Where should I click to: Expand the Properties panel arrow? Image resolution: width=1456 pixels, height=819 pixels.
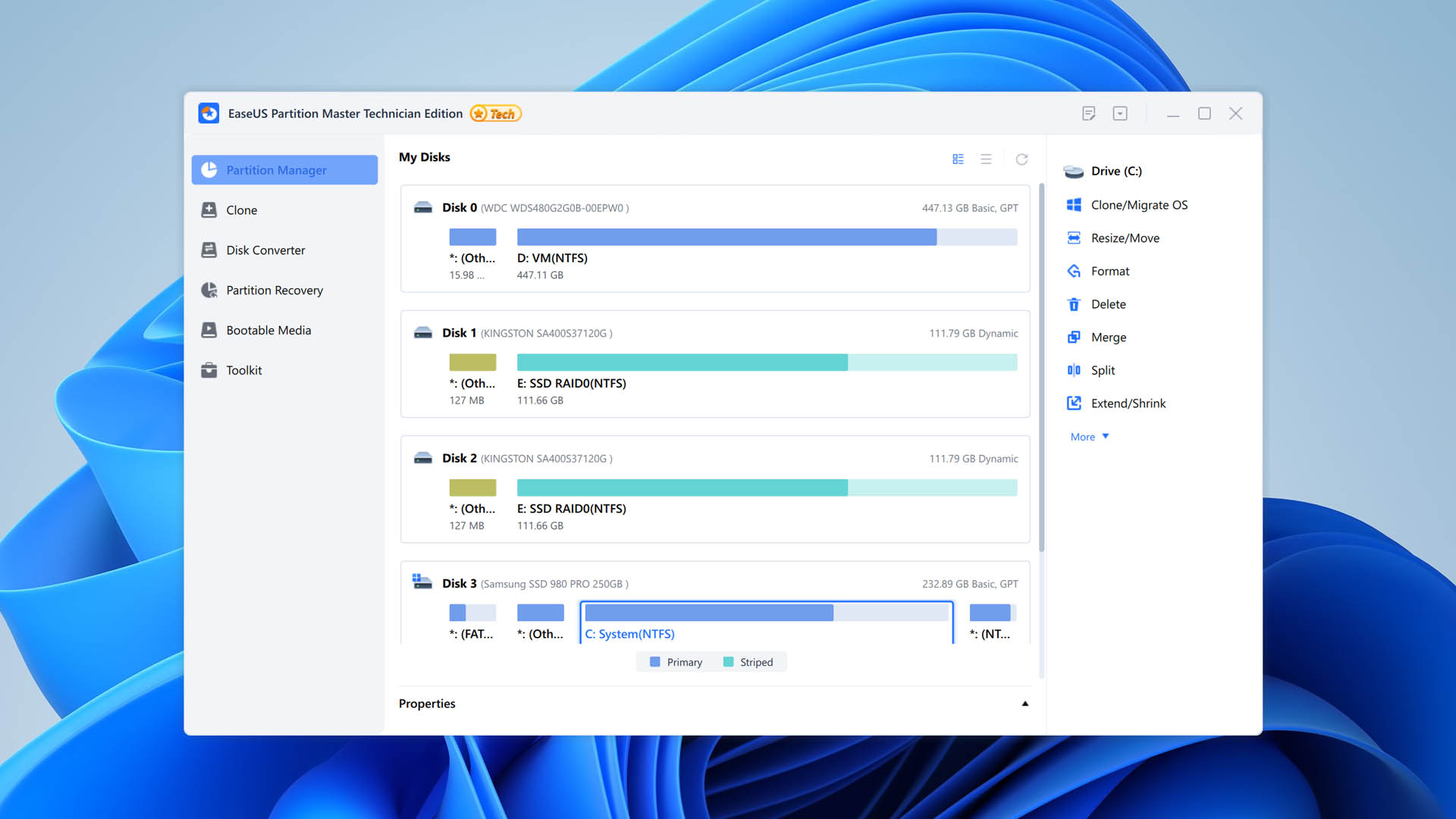1025,704
